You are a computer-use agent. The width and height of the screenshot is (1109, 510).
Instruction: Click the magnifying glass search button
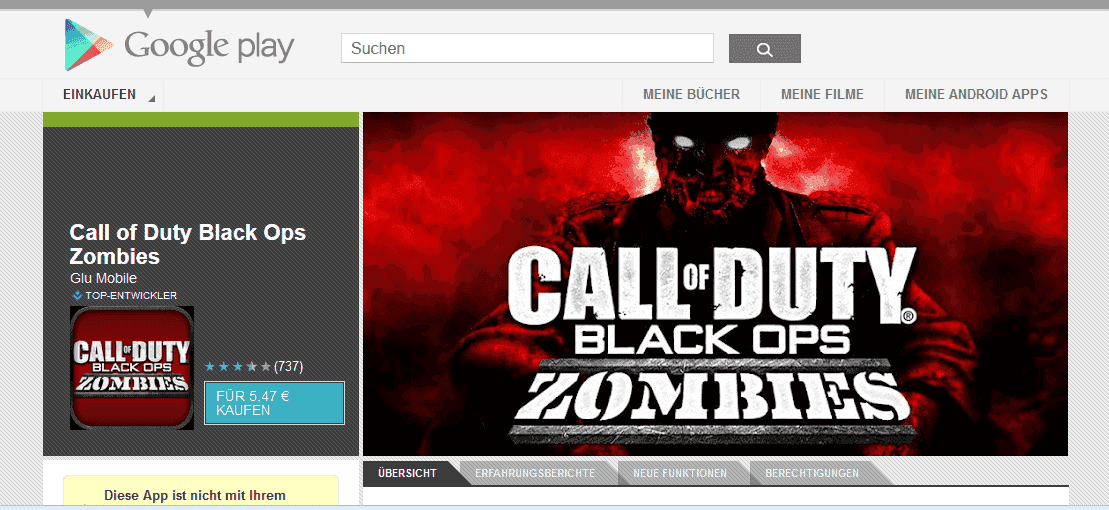(765, 49)
